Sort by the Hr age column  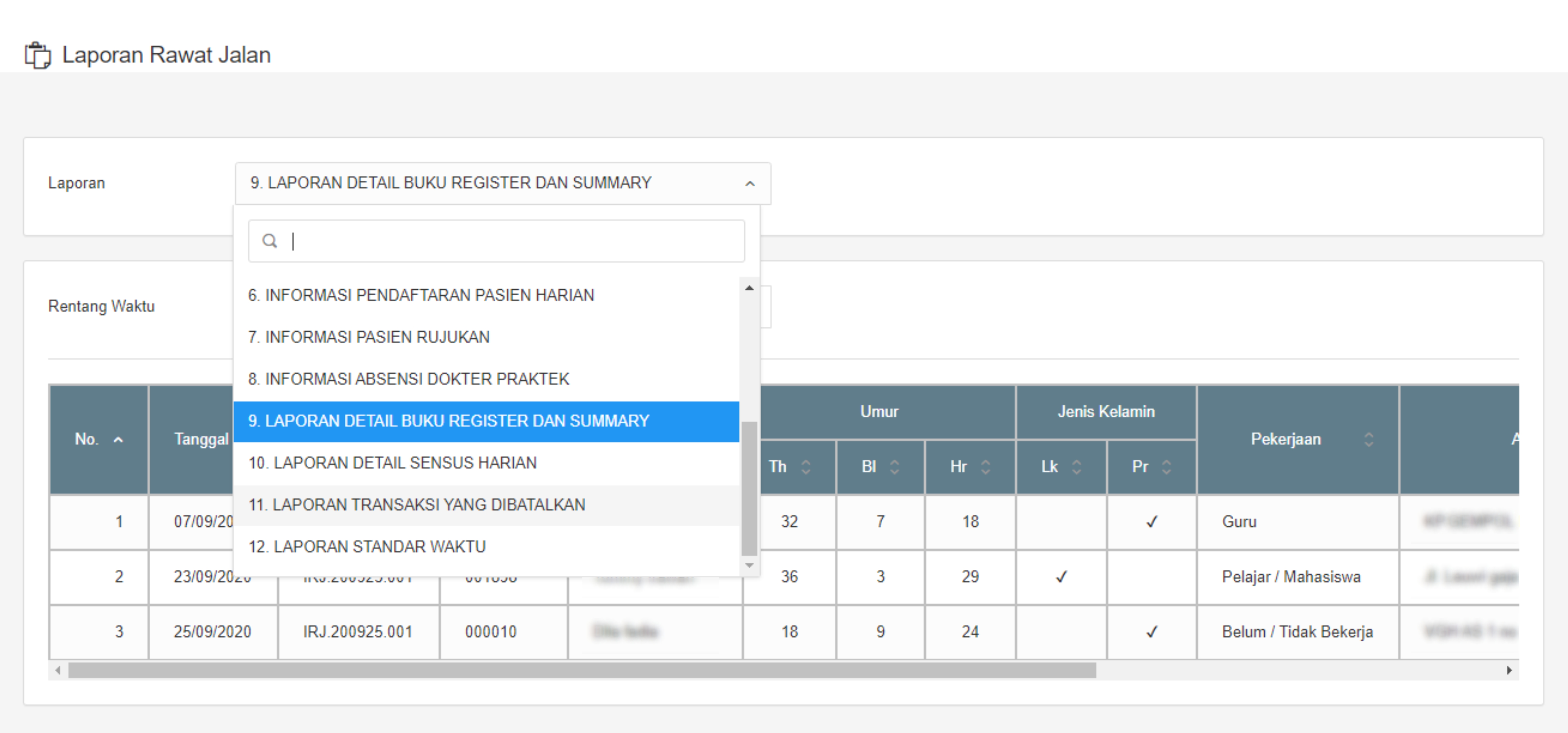[986, 467]
